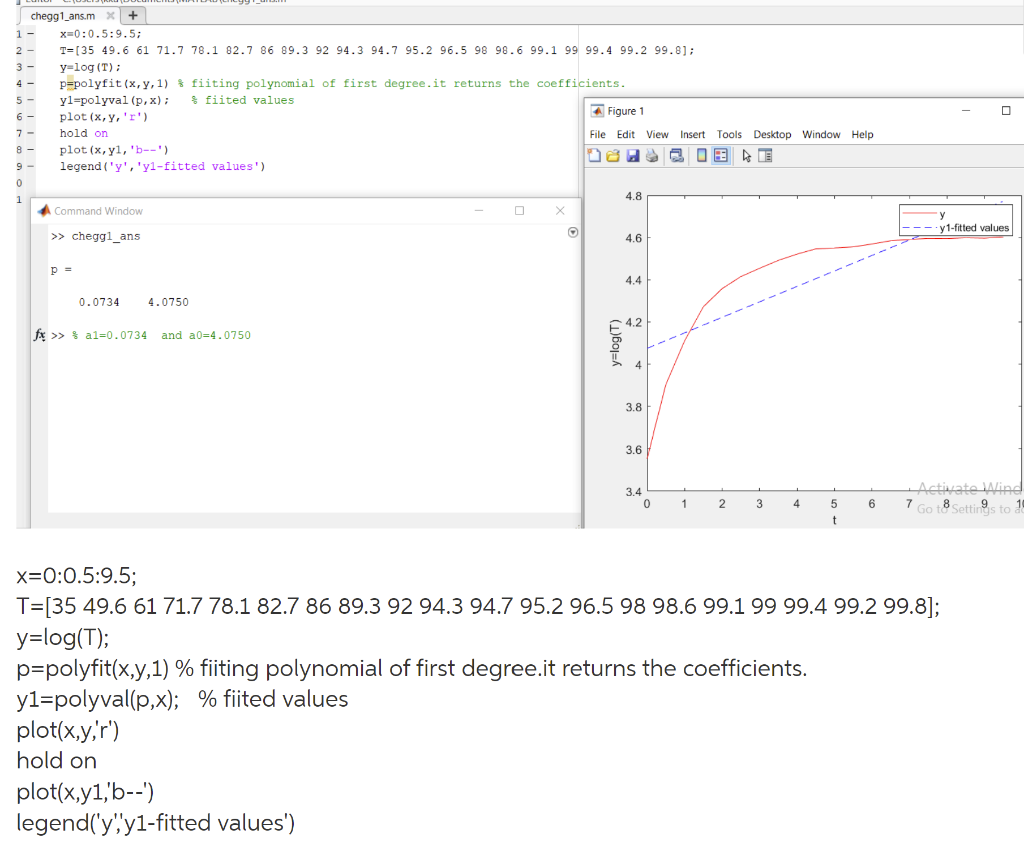Screen dimensions: 1024x864
Task: Open file using folder icon in Figure 1 toolbar
Action: point(613,155)
